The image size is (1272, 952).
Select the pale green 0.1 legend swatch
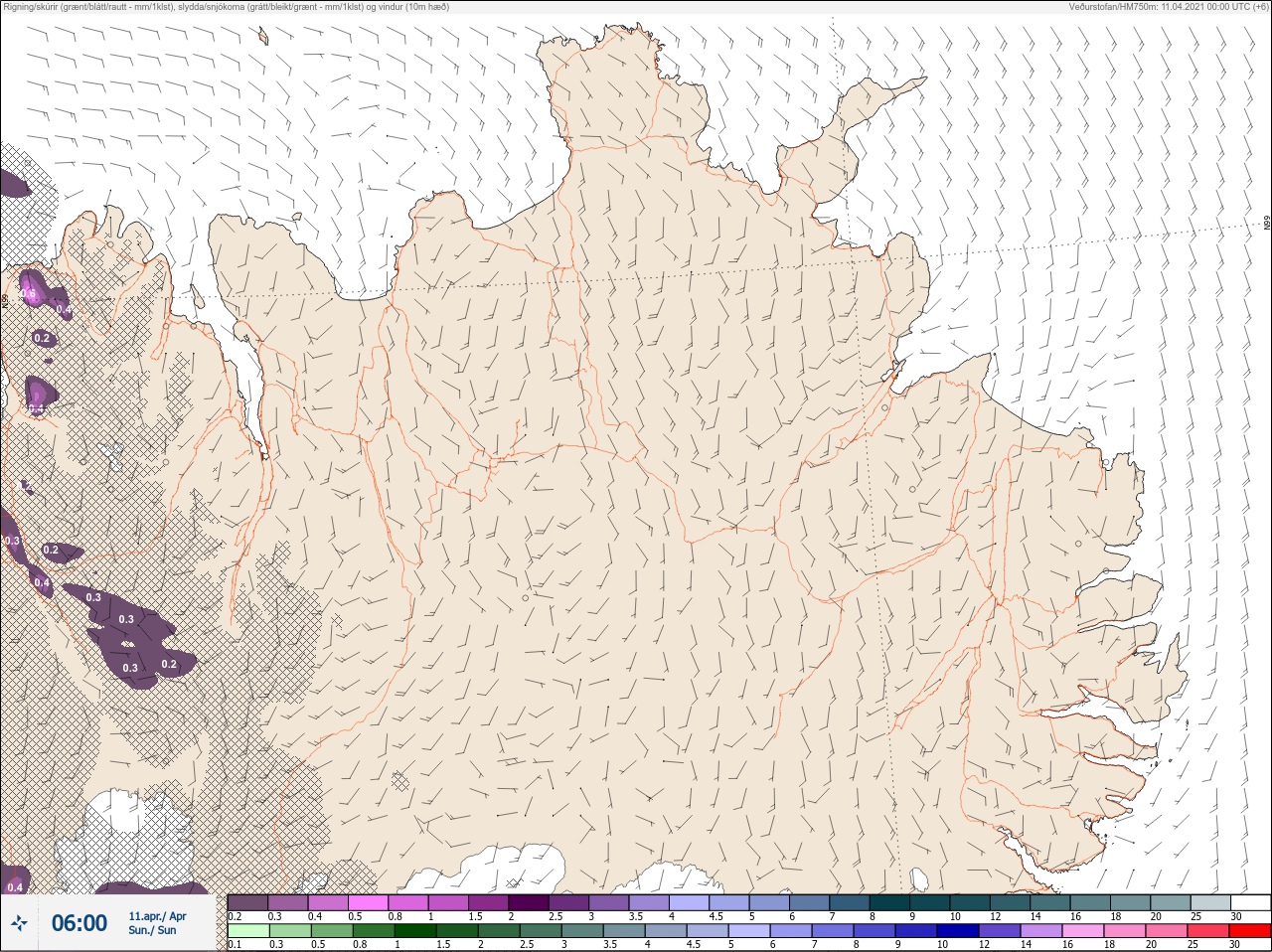pyautogui.click(x=247, y=931)
